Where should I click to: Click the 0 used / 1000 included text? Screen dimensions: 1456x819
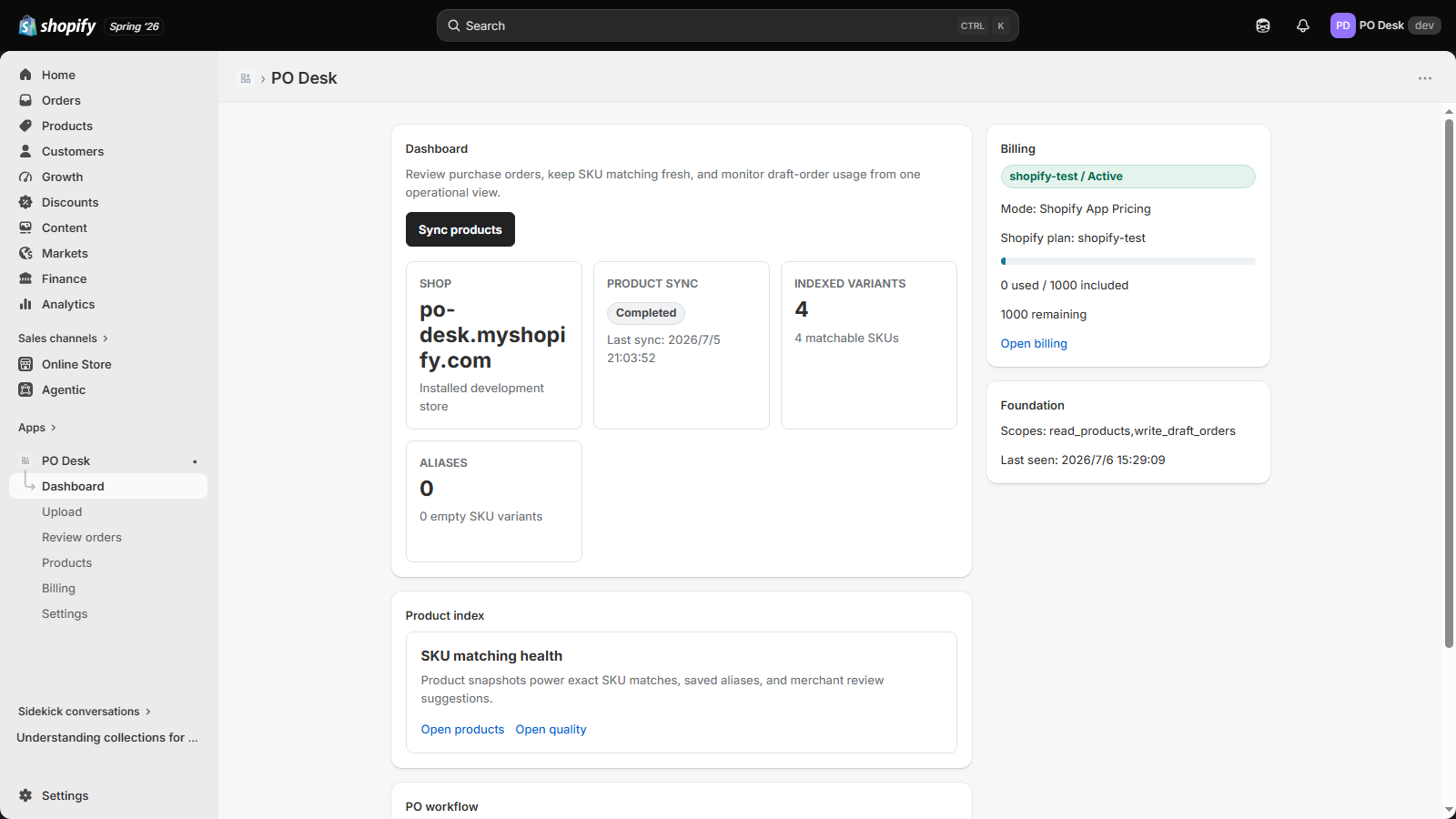1065,285
